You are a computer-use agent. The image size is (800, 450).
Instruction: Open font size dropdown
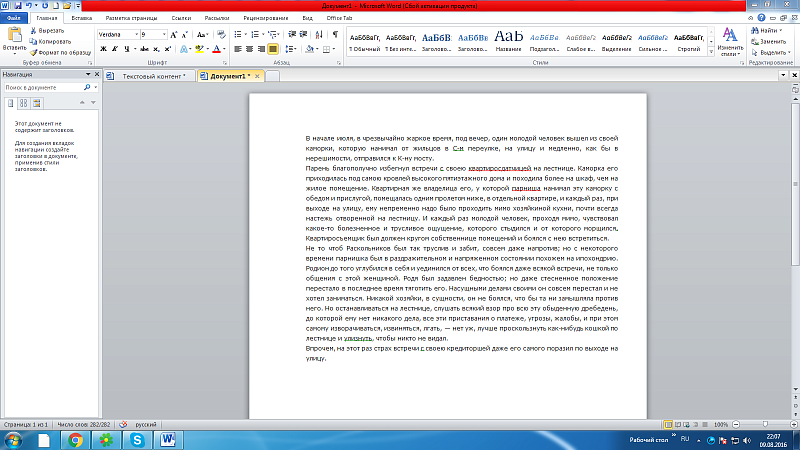point(164,35)
